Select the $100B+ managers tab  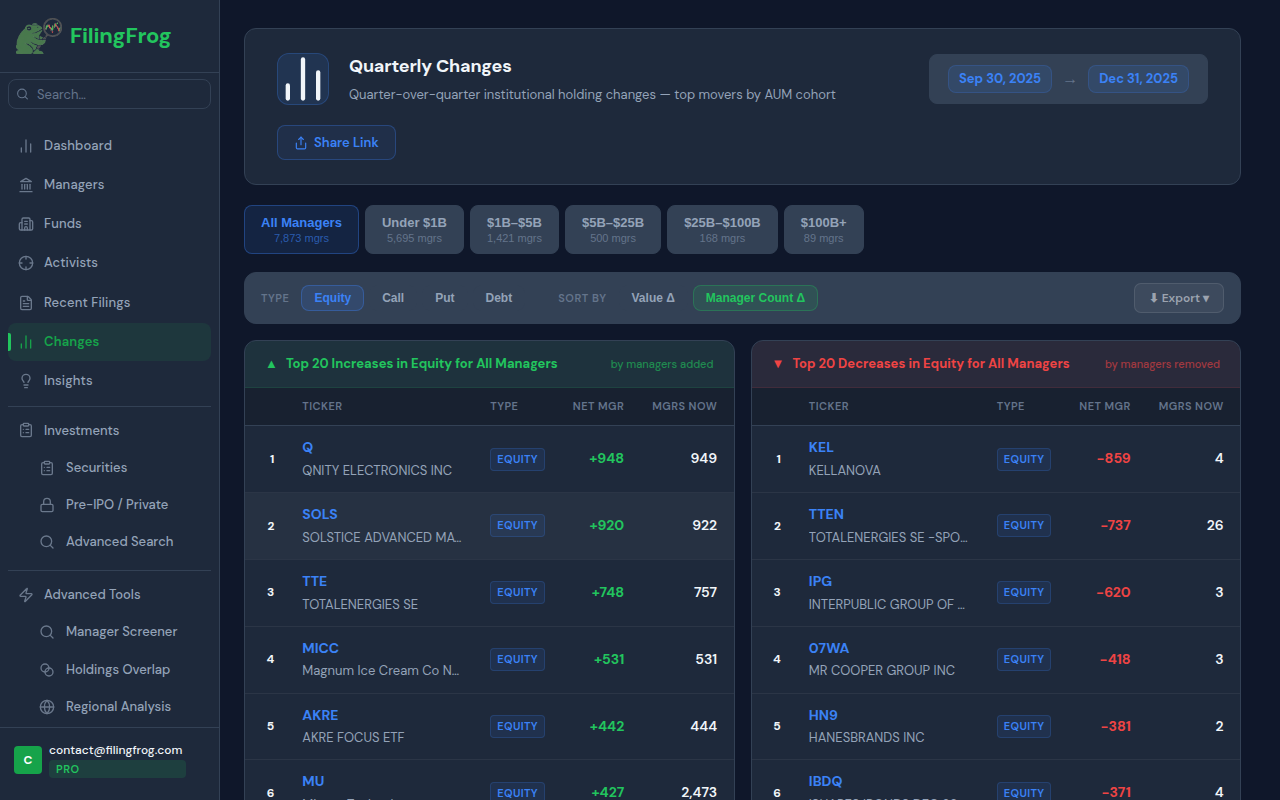pos(823,229)
